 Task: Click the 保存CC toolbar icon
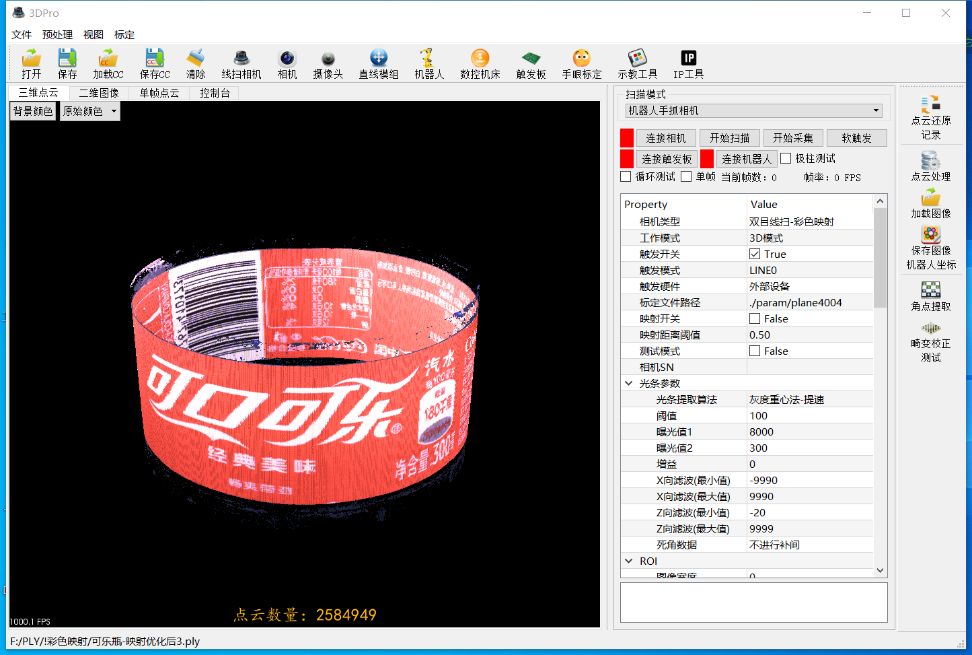(154, 64)
